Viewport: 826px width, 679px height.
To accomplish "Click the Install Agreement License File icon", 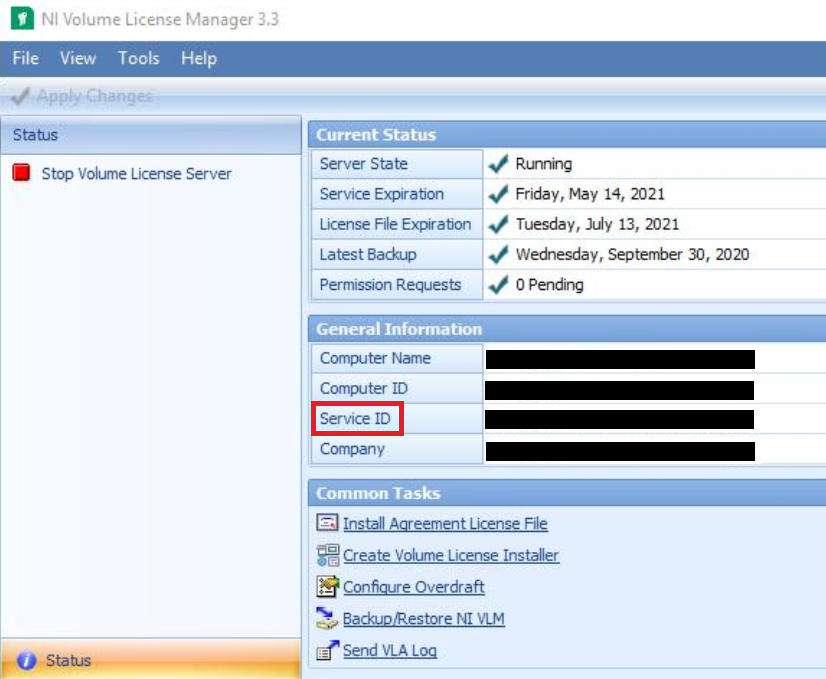I will 327,523.
